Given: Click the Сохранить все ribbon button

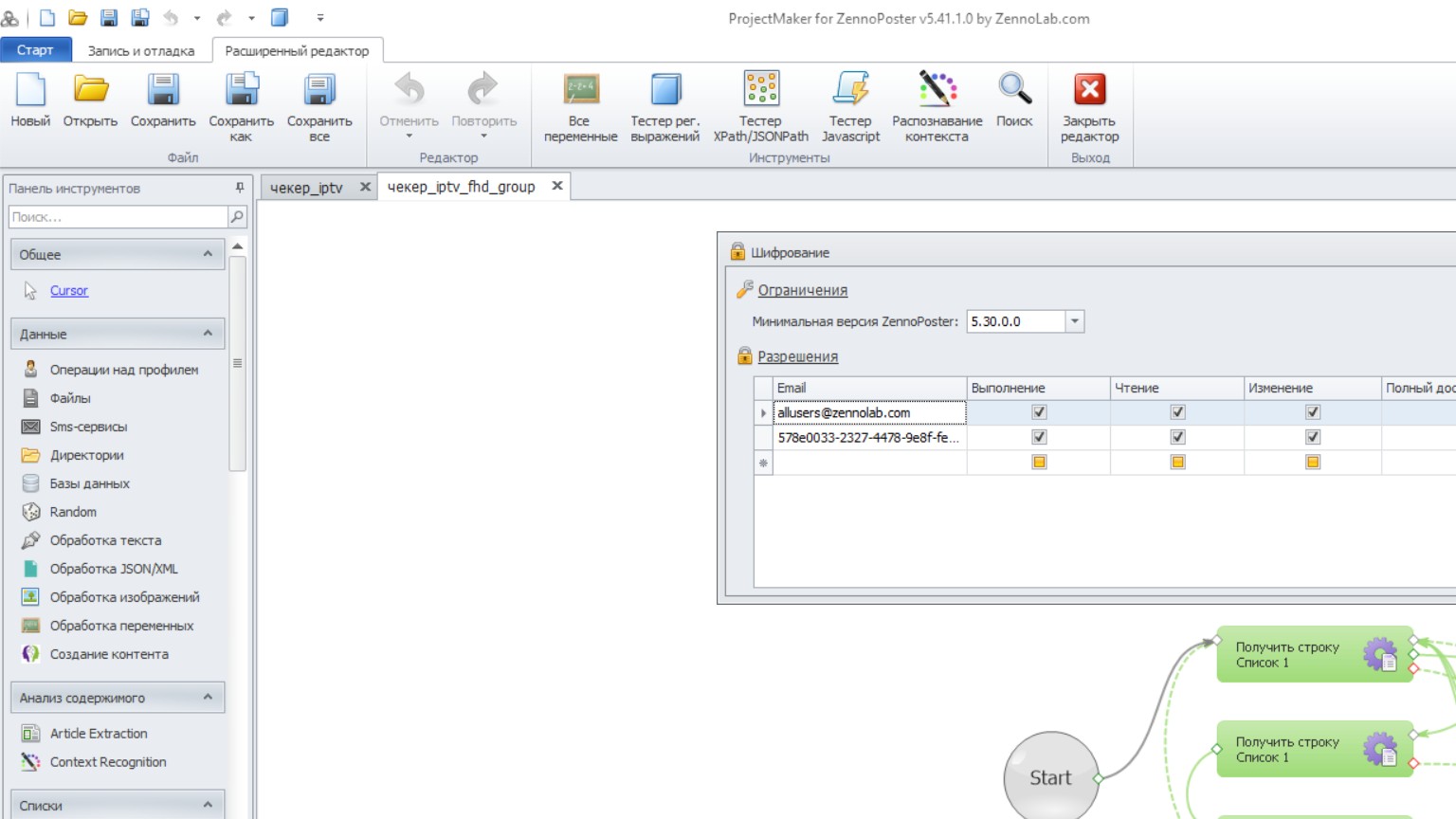Looking at the screenshot, I should pyautogui.click(x=319, y=108).
